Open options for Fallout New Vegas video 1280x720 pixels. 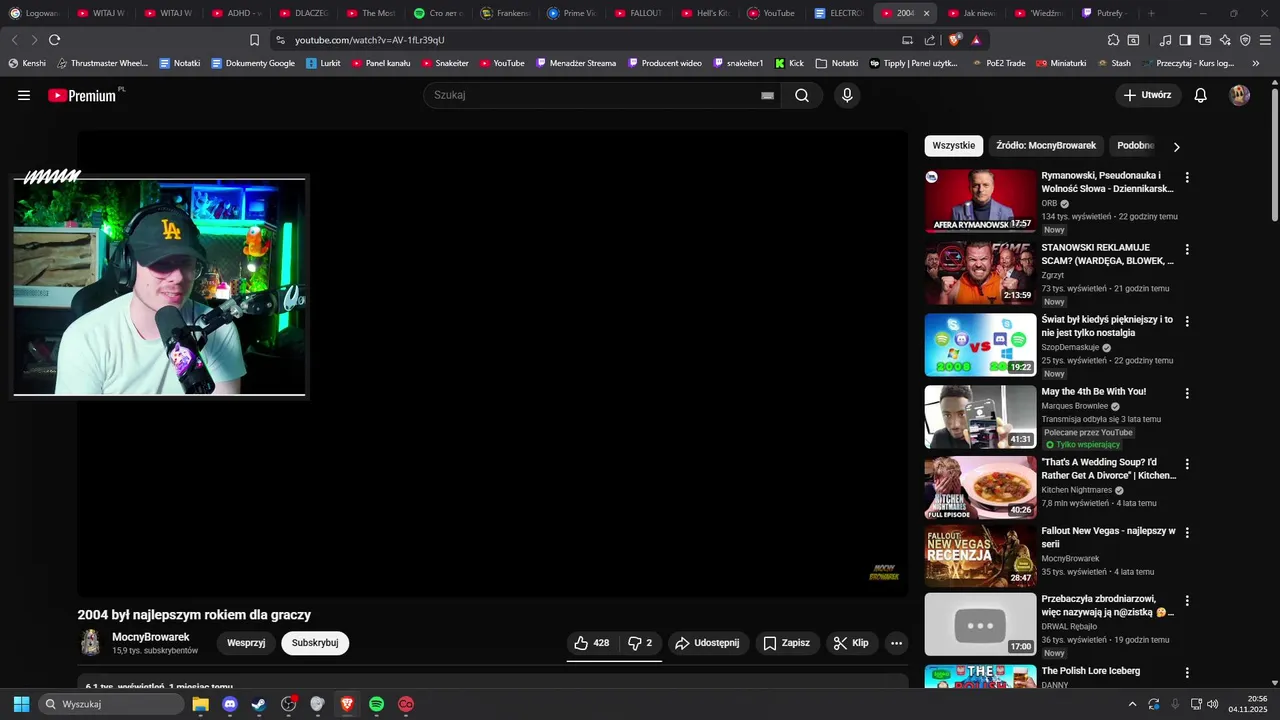tap(1187, 532)
